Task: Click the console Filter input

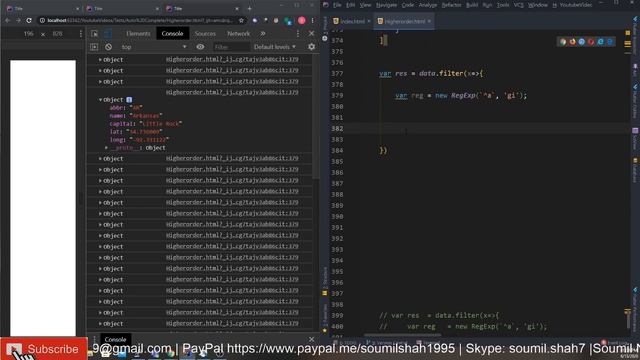Action: click(x=231, y=47)
